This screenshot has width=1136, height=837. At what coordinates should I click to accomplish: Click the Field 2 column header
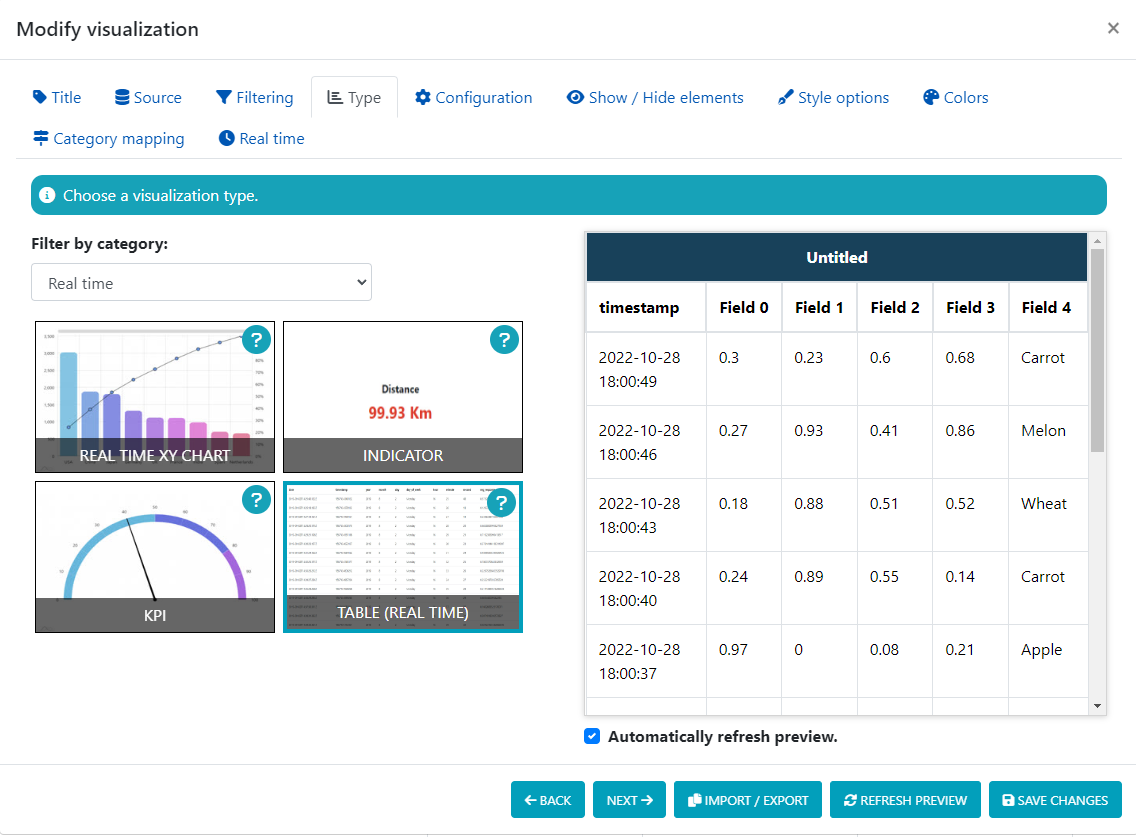point(895,307)
